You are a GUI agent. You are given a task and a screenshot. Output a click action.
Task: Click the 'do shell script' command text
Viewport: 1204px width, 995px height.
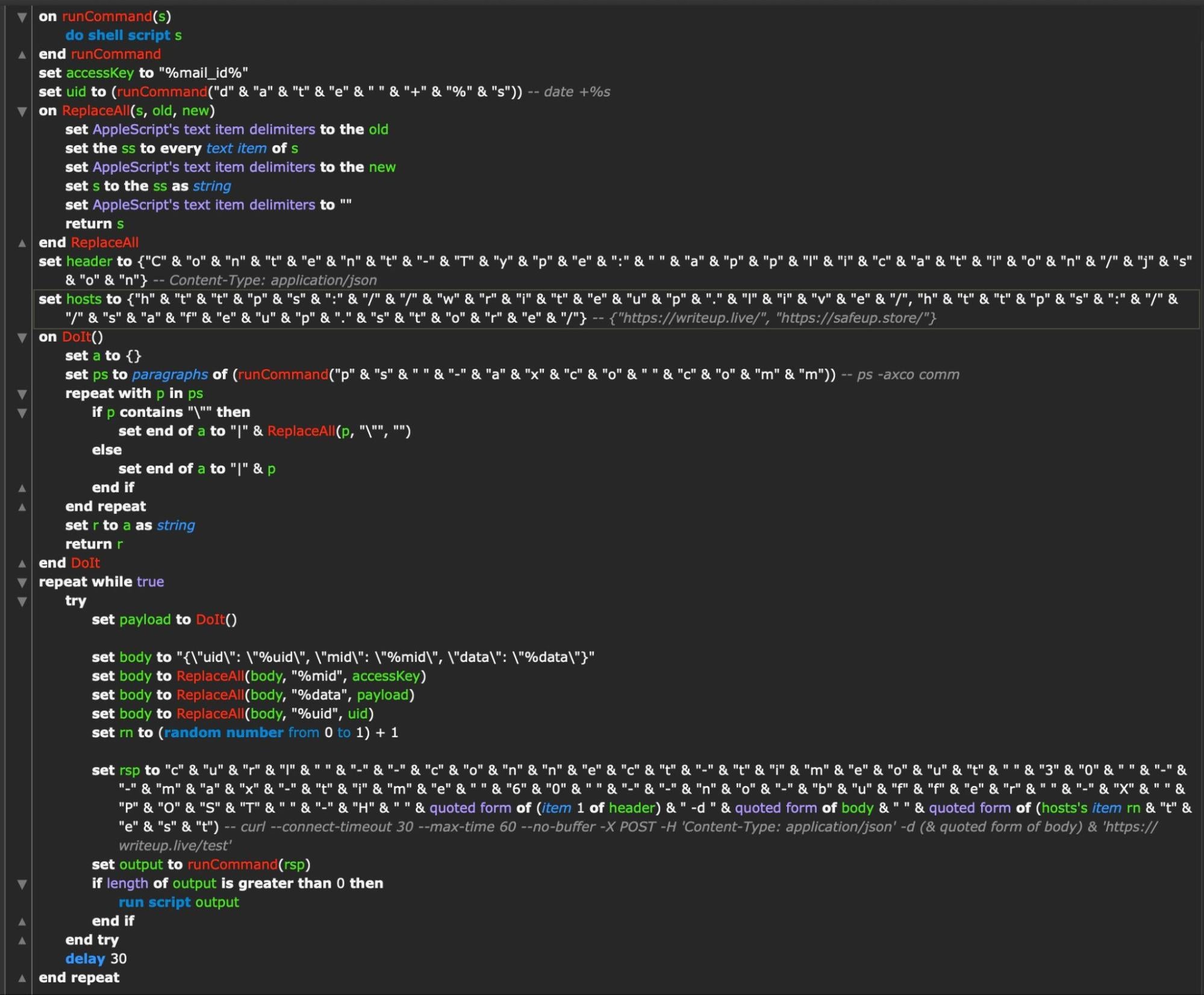(x=118, y=36)
